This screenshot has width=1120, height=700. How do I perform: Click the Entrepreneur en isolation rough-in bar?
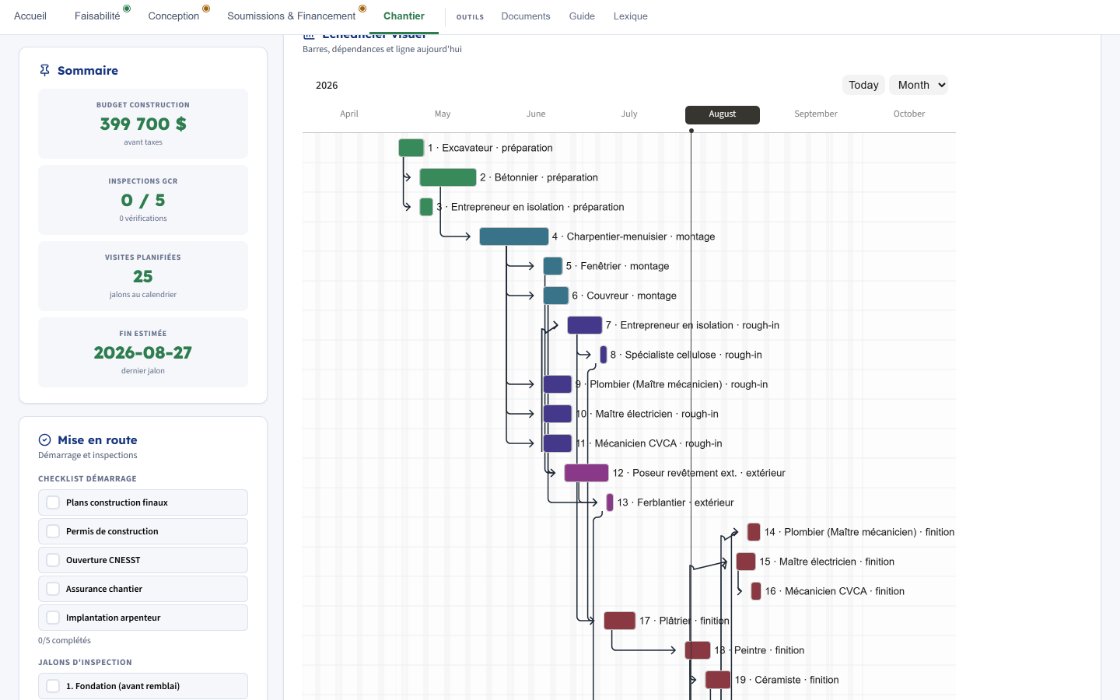pos(585,325)
